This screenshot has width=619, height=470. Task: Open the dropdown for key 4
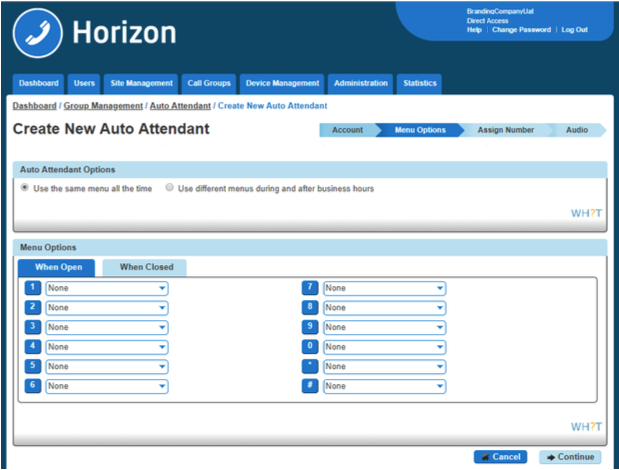pos(107,347)
